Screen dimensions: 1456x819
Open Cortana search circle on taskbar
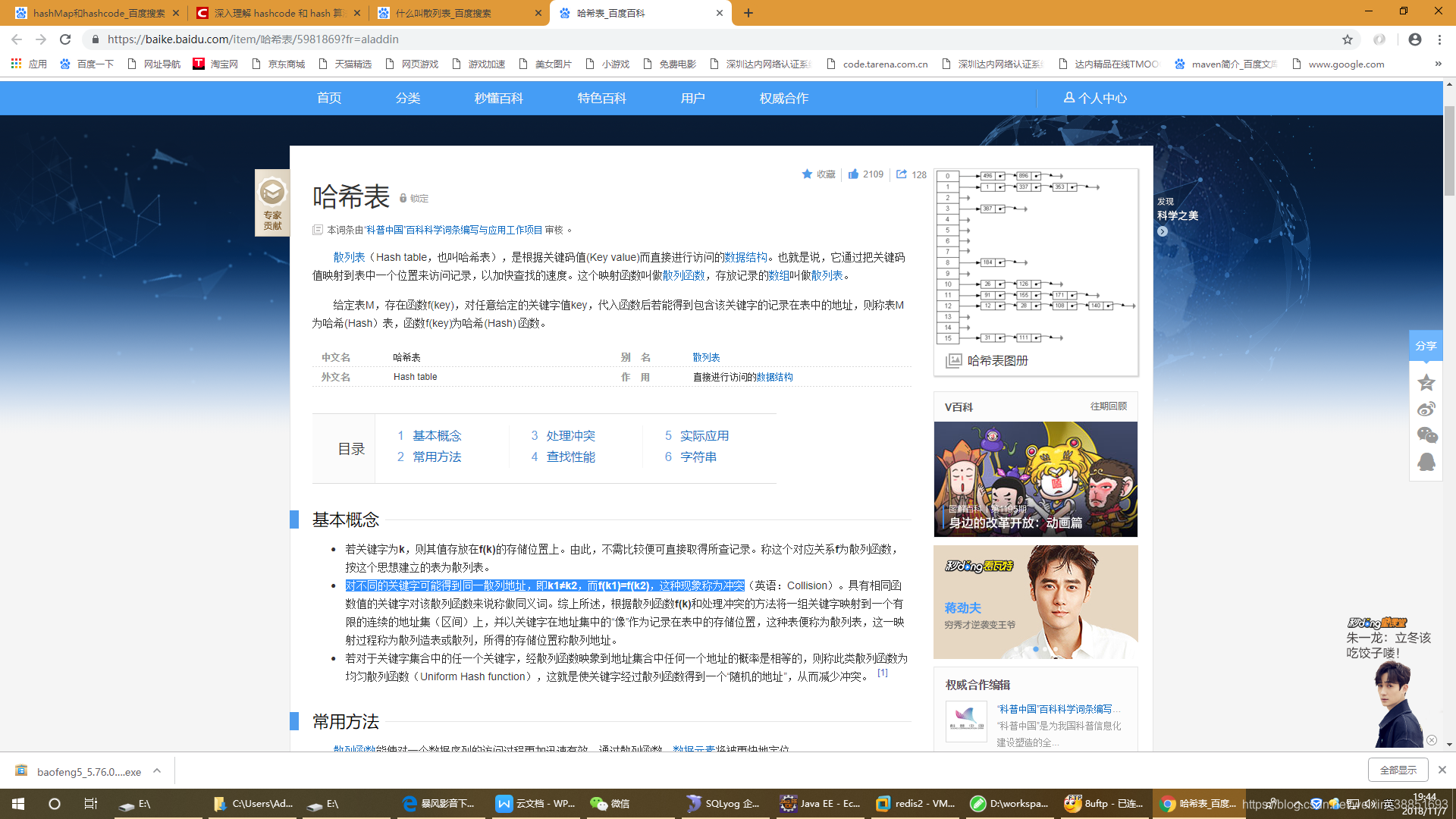tap(55, 803)
